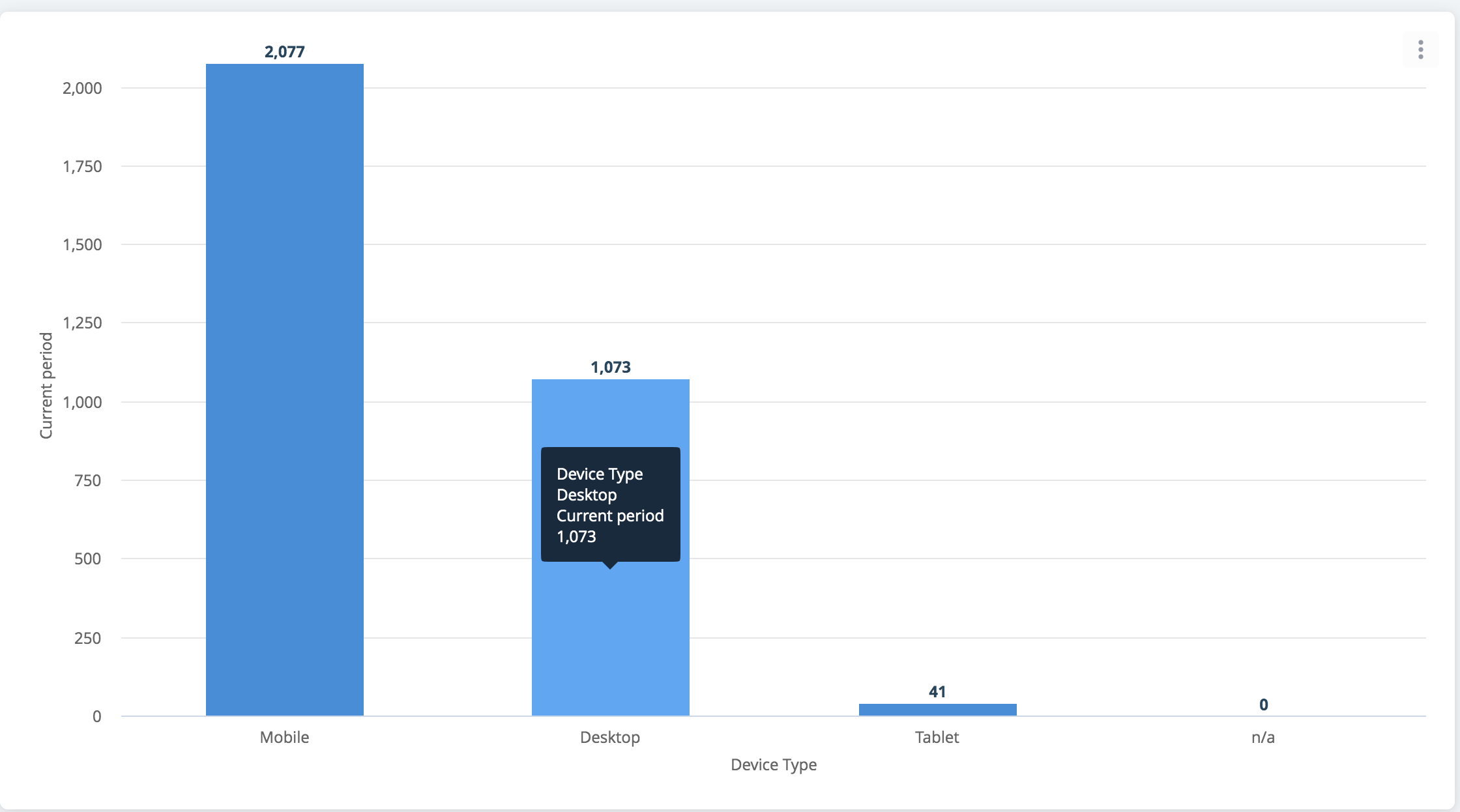Click the 1,000 y-axis tick label
The width and height of the screenshot is (1460, 812).
click(x=82, y=402)
